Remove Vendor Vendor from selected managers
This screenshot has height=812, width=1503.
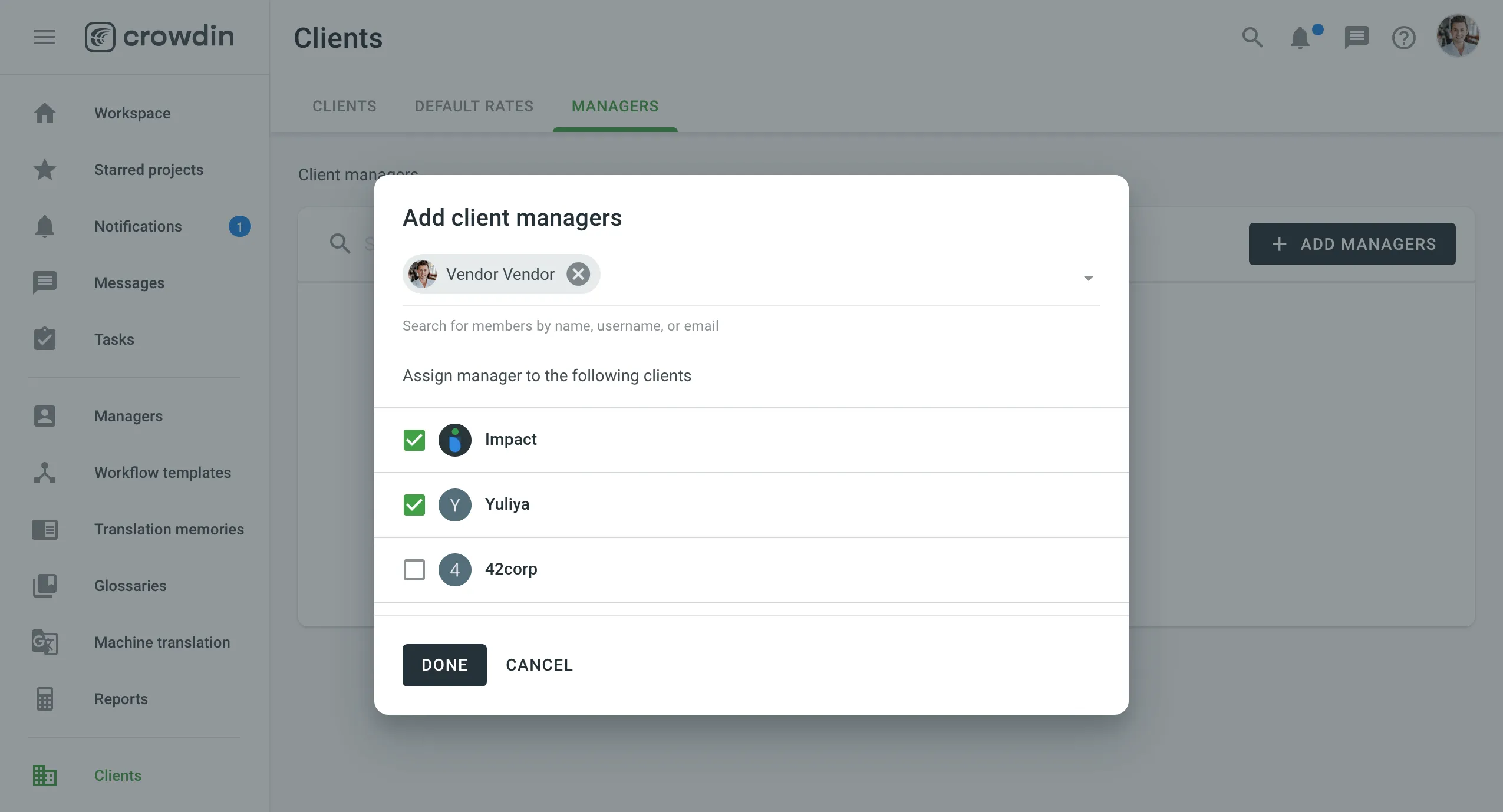click(x=578, y=274)
